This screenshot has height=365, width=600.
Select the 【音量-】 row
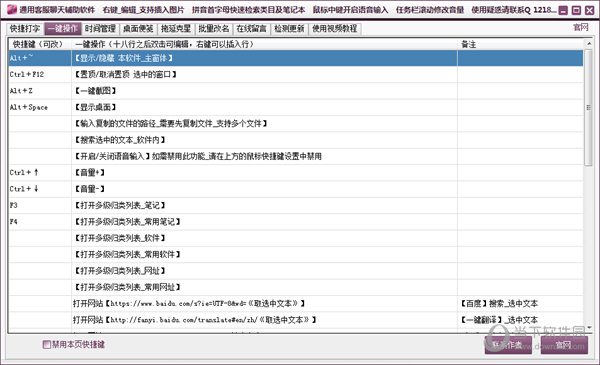(296, 189)
